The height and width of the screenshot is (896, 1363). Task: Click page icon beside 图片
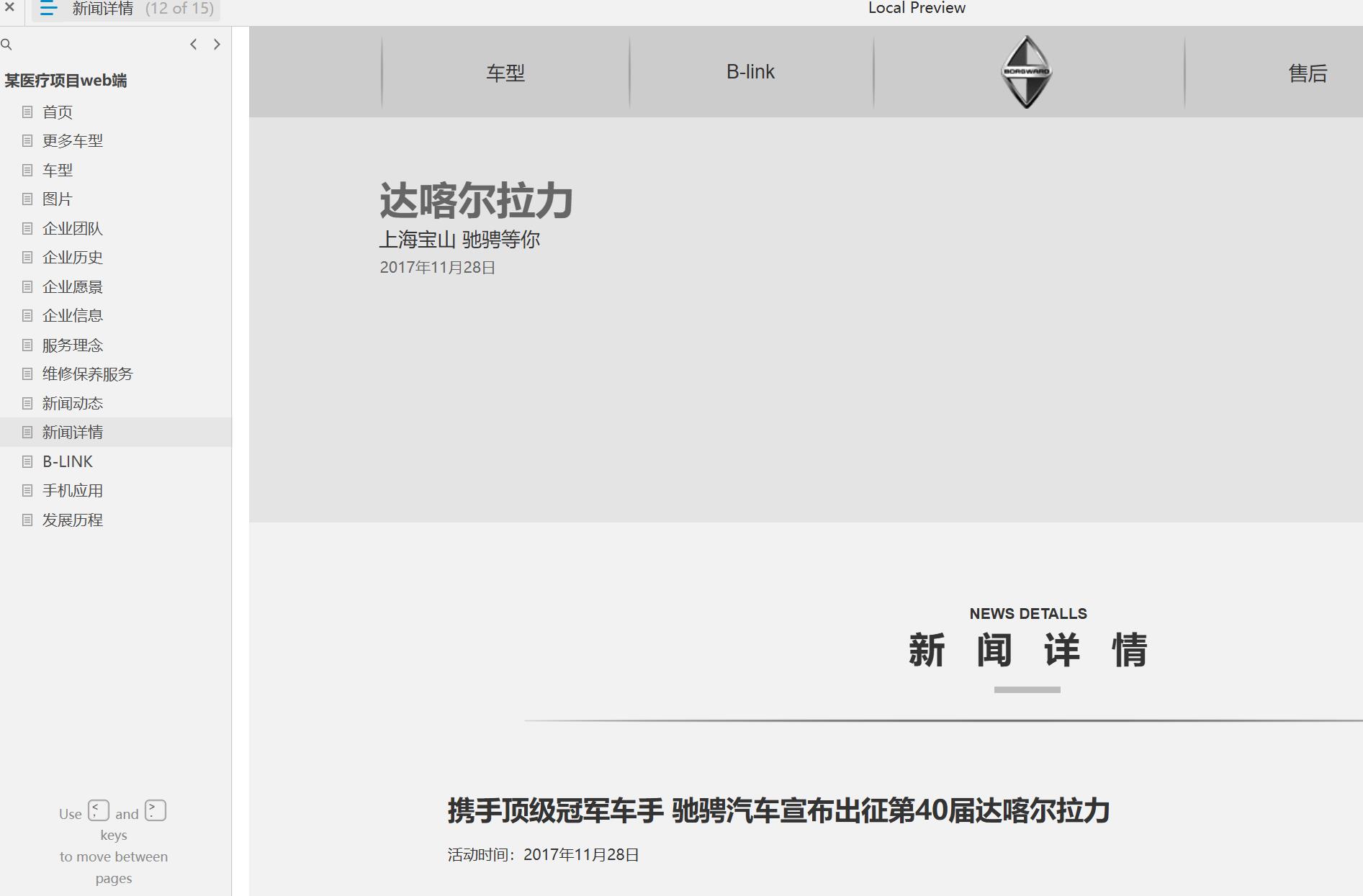pyautogui.click(x=27, y=199)
